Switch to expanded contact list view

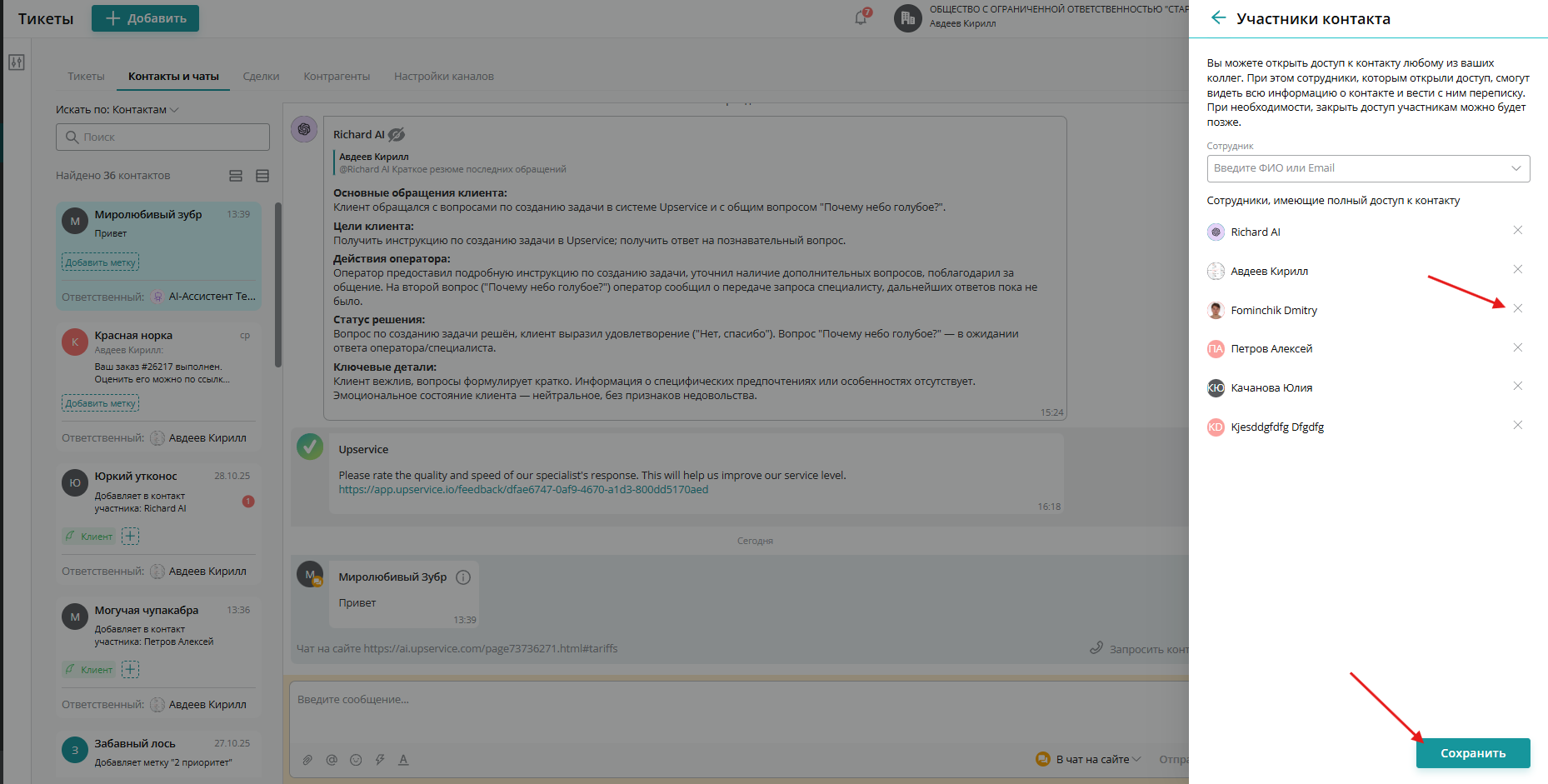[x=236, y=176]
